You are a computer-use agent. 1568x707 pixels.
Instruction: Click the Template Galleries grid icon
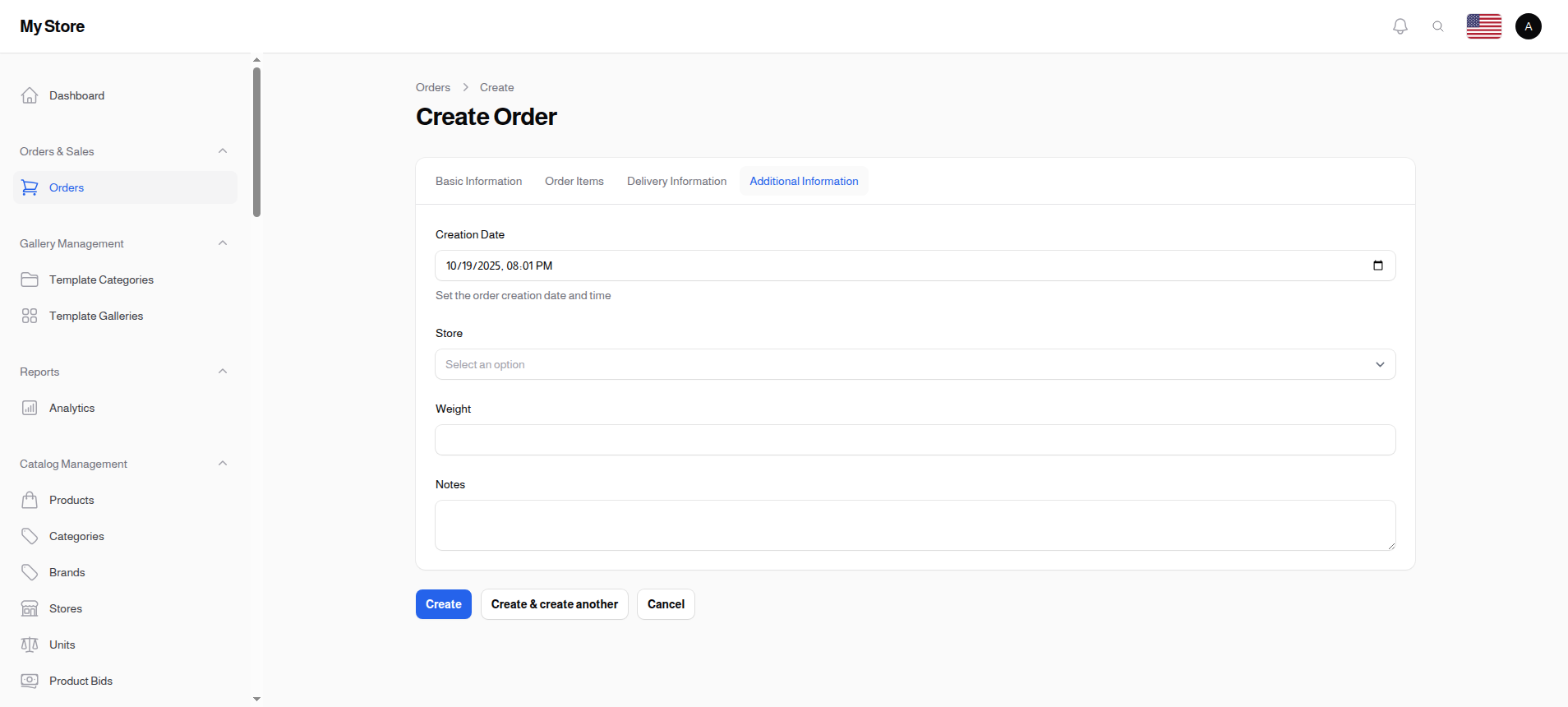tap(30, 316)
